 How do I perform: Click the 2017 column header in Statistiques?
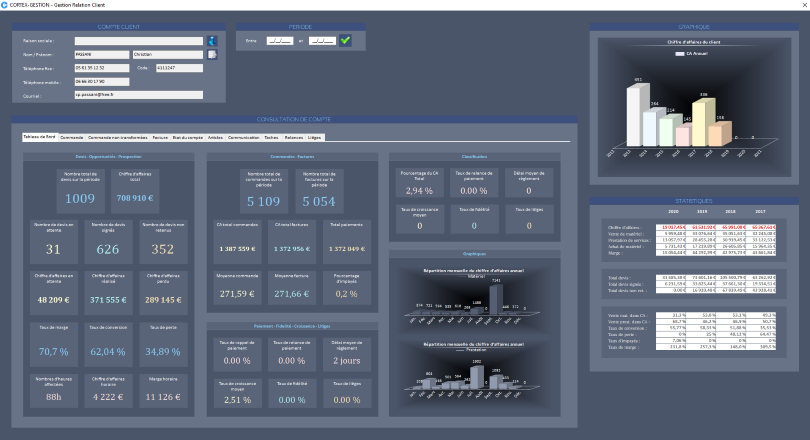point(760,212)
